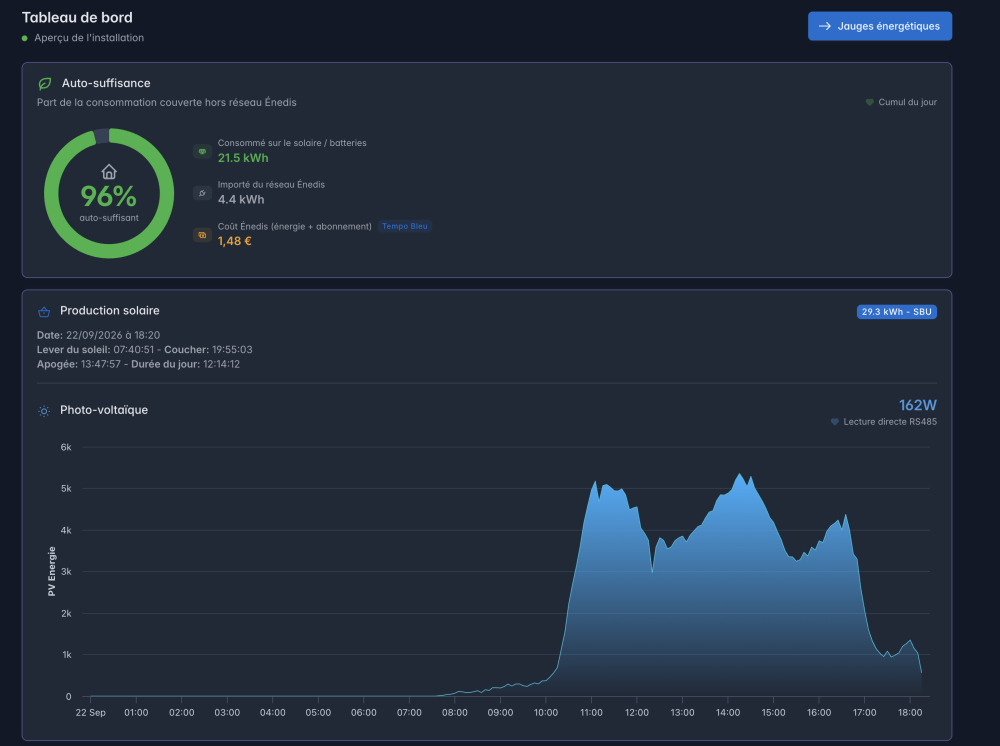The image size is (1000, 746).
Task: Open the Jauges énergétiques button
Action: [879, 26]
